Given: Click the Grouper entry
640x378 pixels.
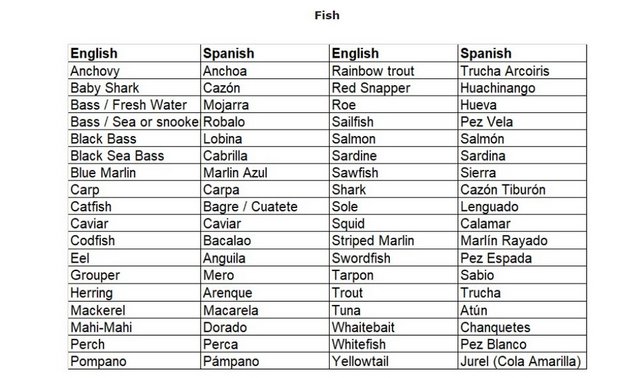Looking at the screenshot, I should click(x=134, y=275).
